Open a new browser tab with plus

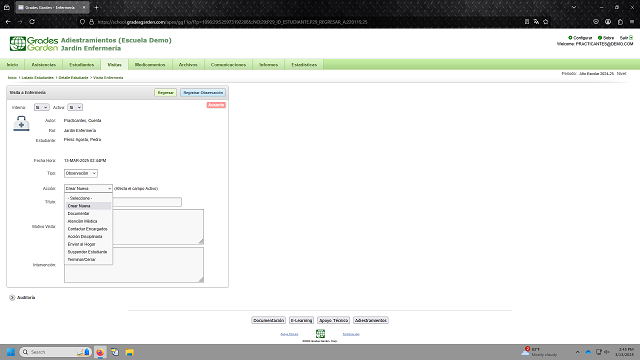tap(96, 7)
